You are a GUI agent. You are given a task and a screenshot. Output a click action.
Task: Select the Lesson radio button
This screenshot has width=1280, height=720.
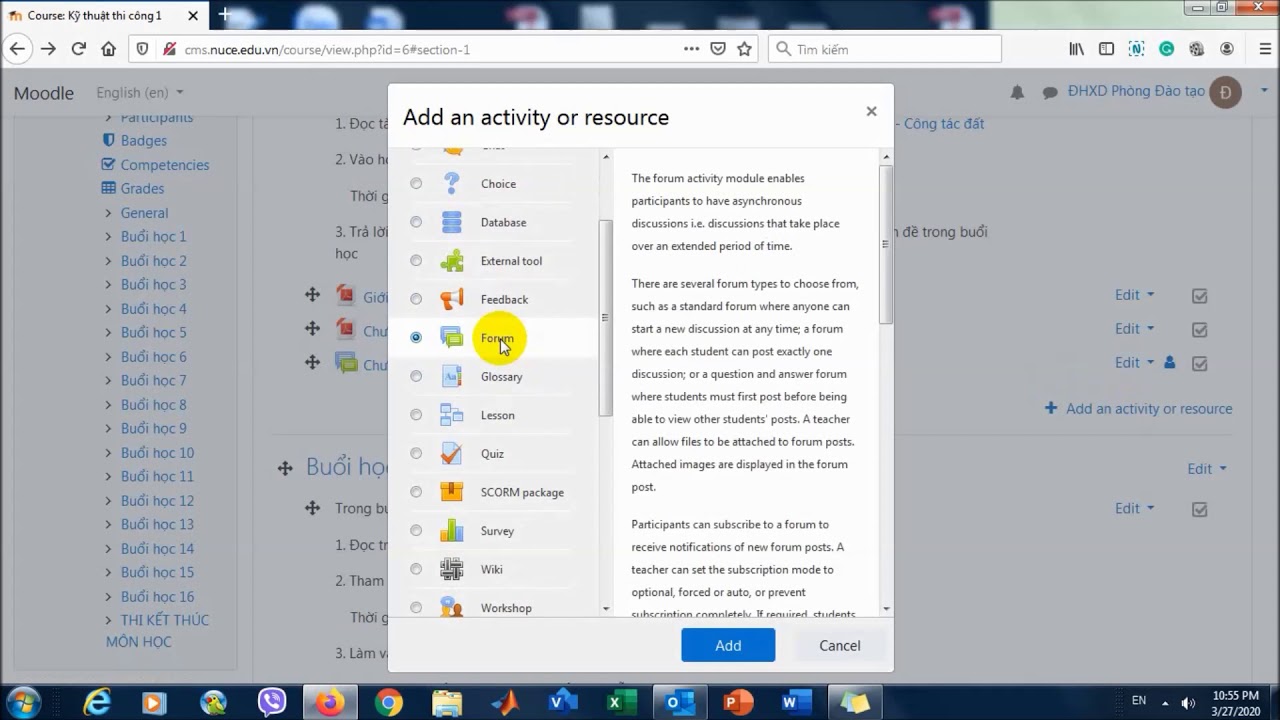[416, 415]
